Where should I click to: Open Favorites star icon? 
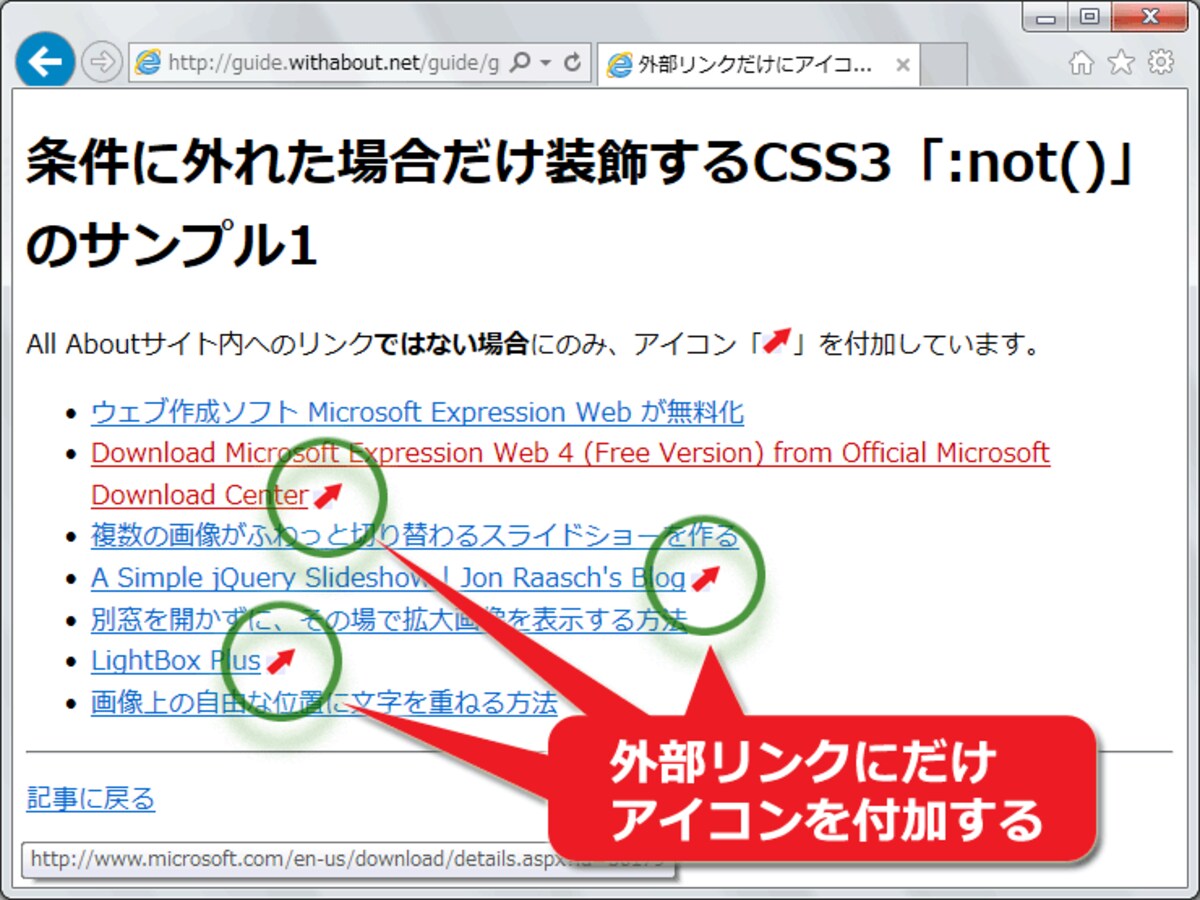click(x=1121, y=63)
